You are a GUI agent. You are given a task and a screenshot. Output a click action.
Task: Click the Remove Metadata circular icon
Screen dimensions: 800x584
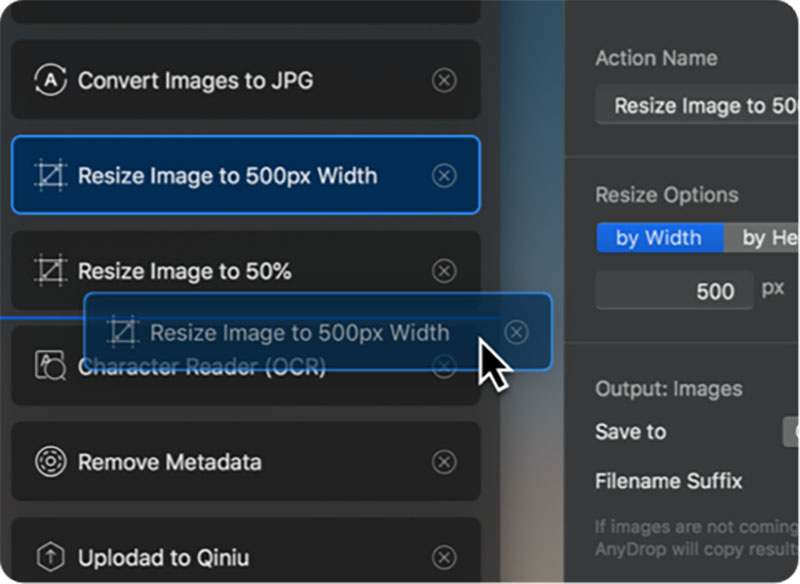click(x=50, y=462)
